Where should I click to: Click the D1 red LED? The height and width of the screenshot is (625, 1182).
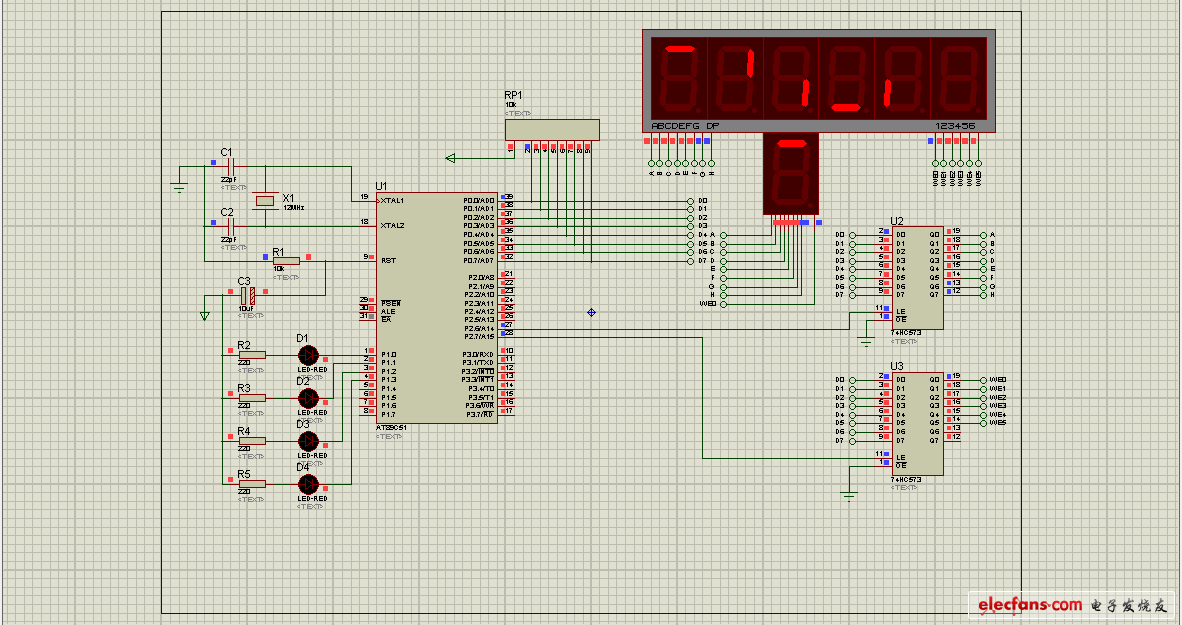[x=308, y=354]
